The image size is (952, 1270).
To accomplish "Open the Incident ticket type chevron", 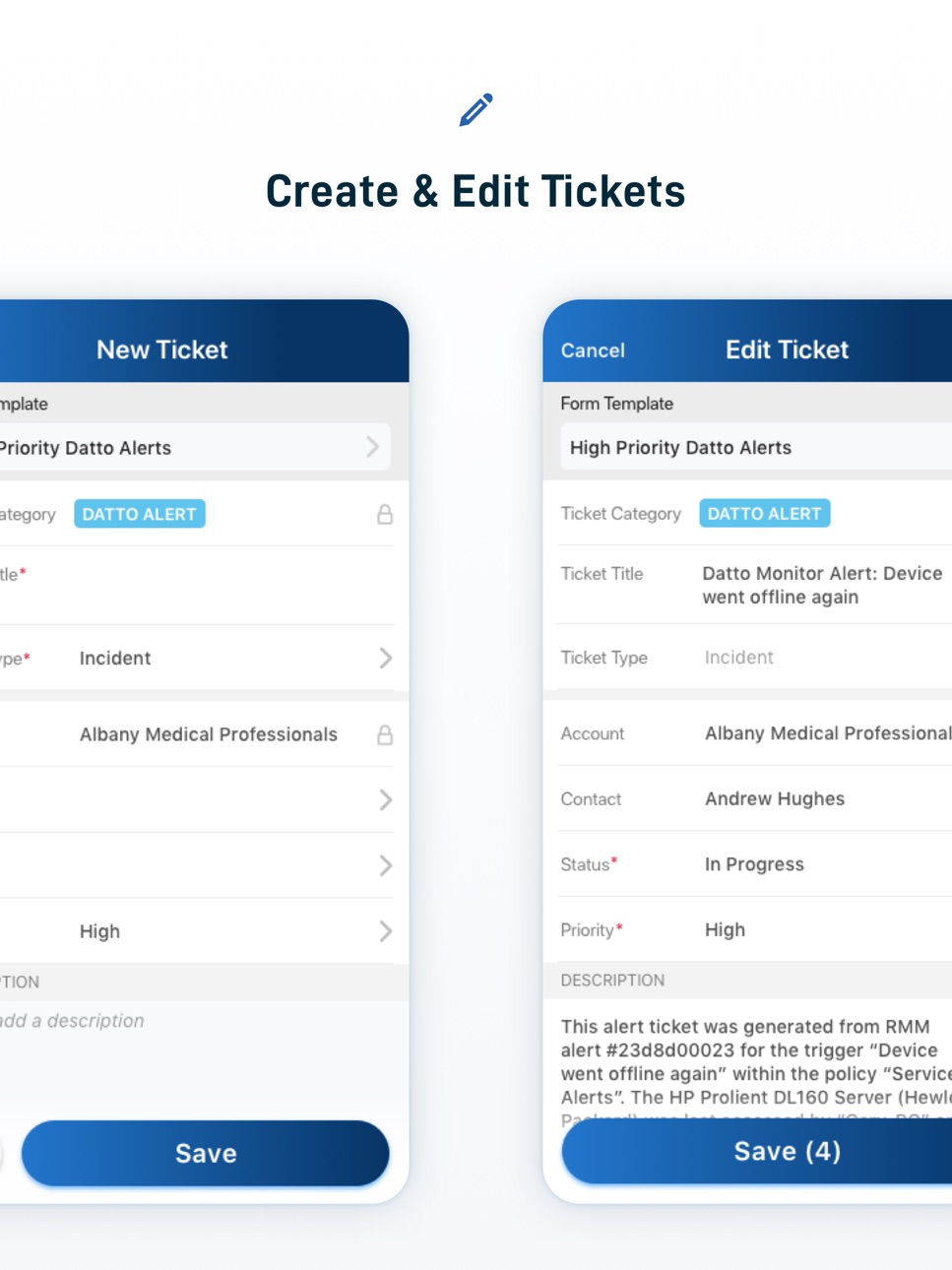I will (386, 658).
